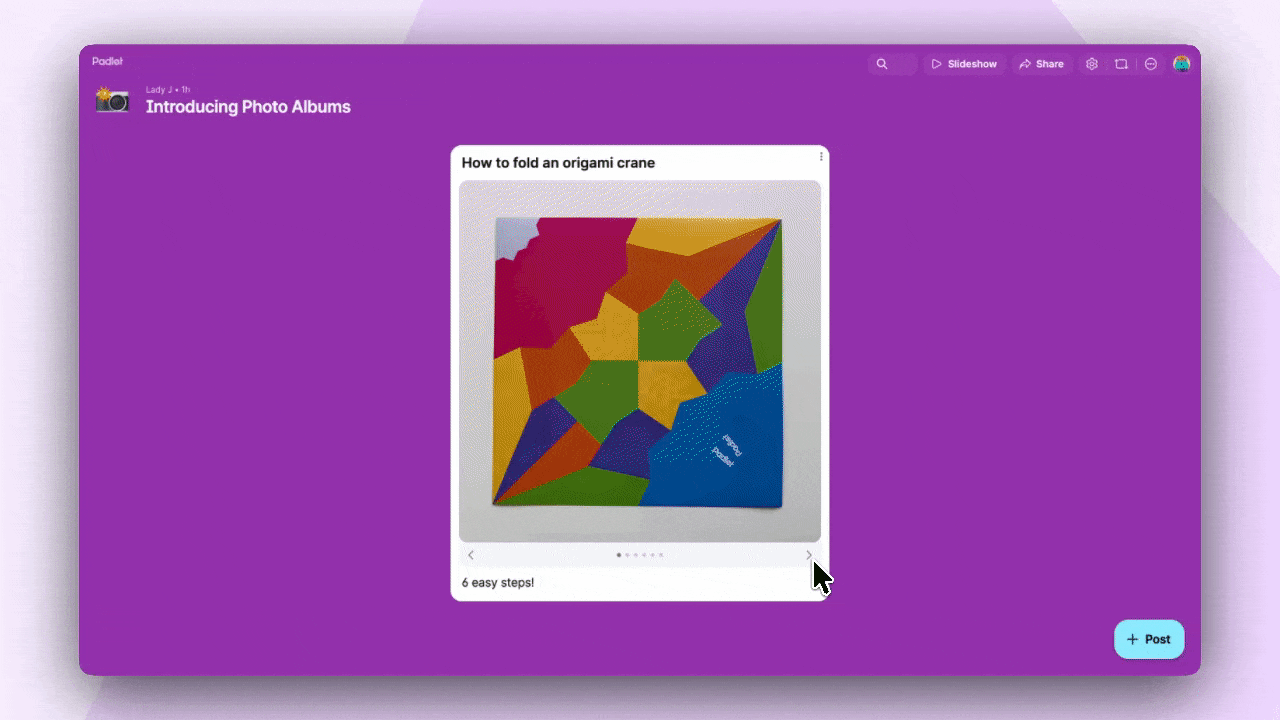Click the remake board icon
This screenshot has height=720, width=1280.
click(x=1121, y=63)
